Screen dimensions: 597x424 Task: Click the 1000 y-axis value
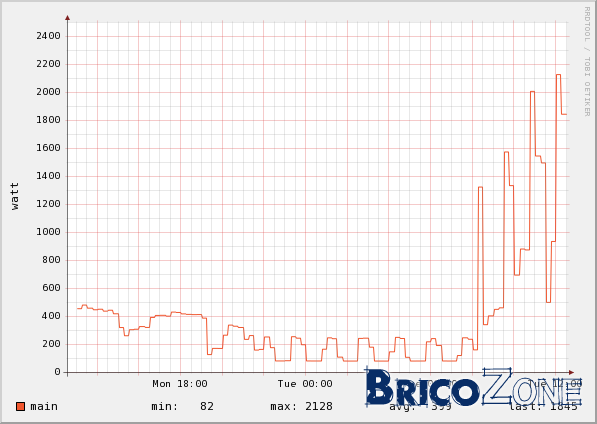point(48,232)
